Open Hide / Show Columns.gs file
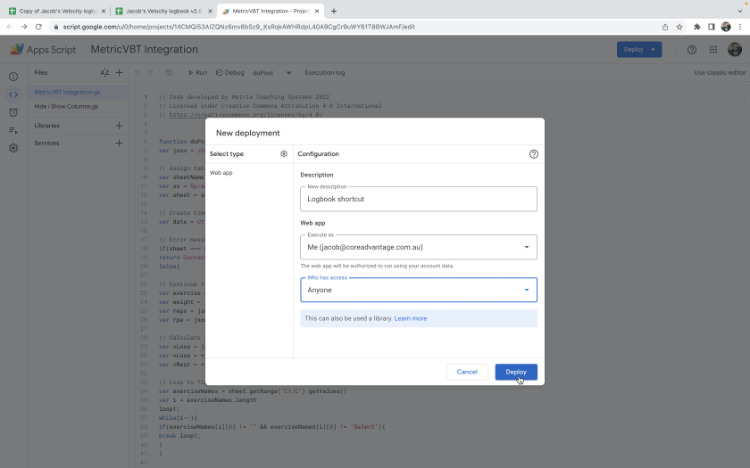 point(66,106)
